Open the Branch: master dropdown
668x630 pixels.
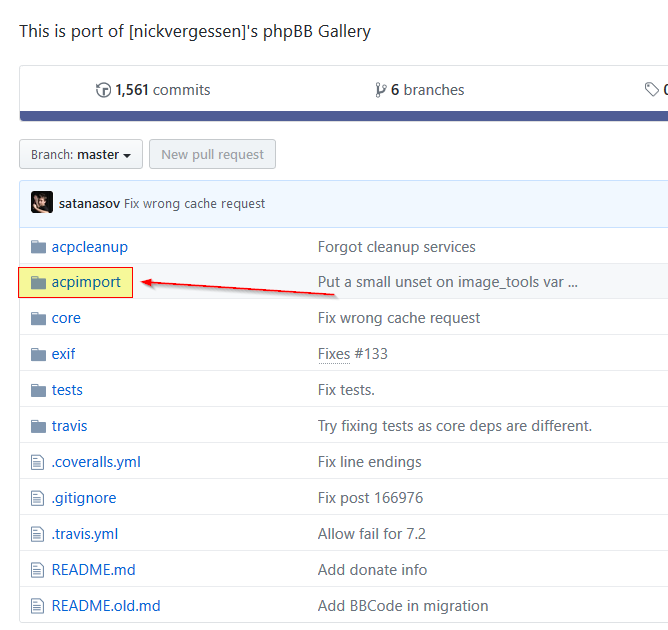(81, 155)
